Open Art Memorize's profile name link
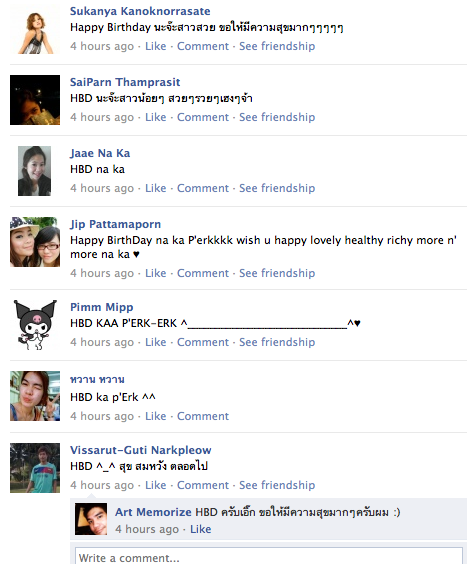 pos(153,512)
